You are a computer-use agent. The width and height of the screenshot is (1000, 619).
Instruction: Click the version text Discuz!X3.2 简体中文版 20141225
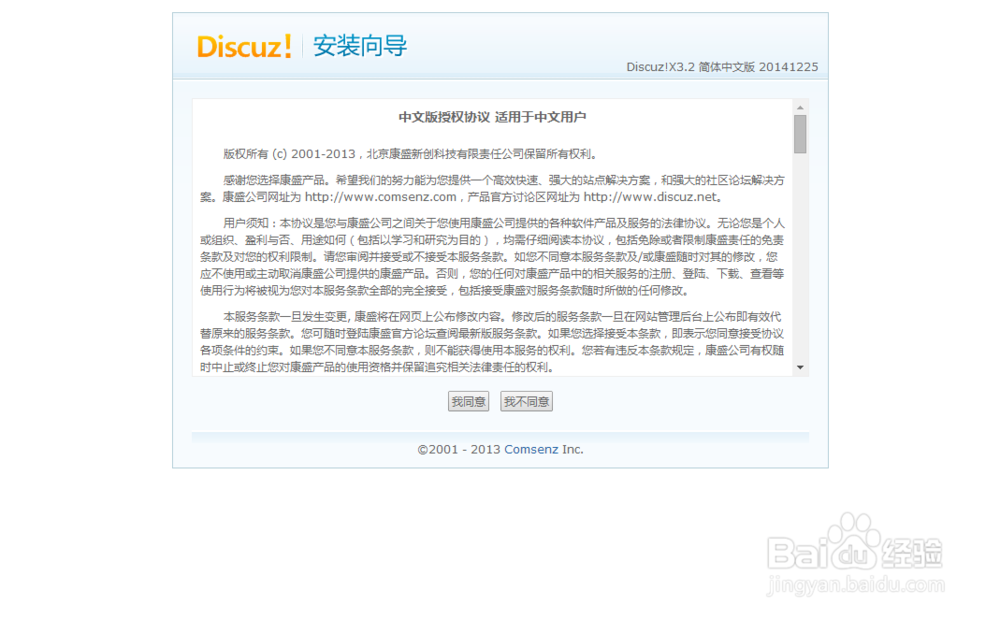(x=722, y=67)
